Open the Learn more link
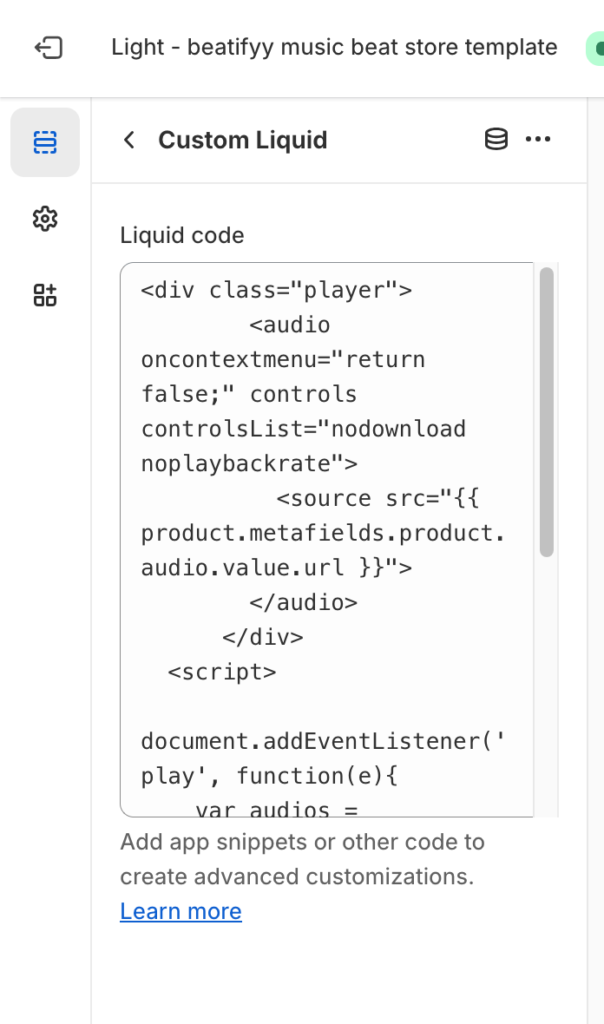This screenshot has width=604, height=1024. (x=180, y=911)
